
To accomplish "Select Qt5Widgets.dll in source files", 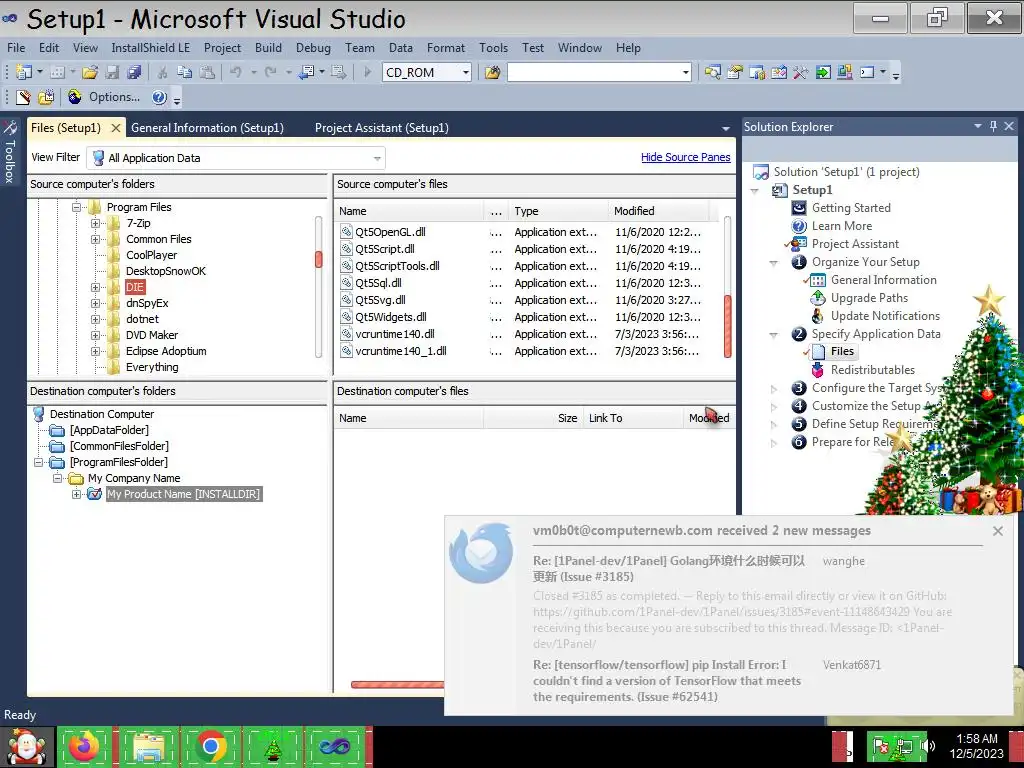I will click(391, 317).
